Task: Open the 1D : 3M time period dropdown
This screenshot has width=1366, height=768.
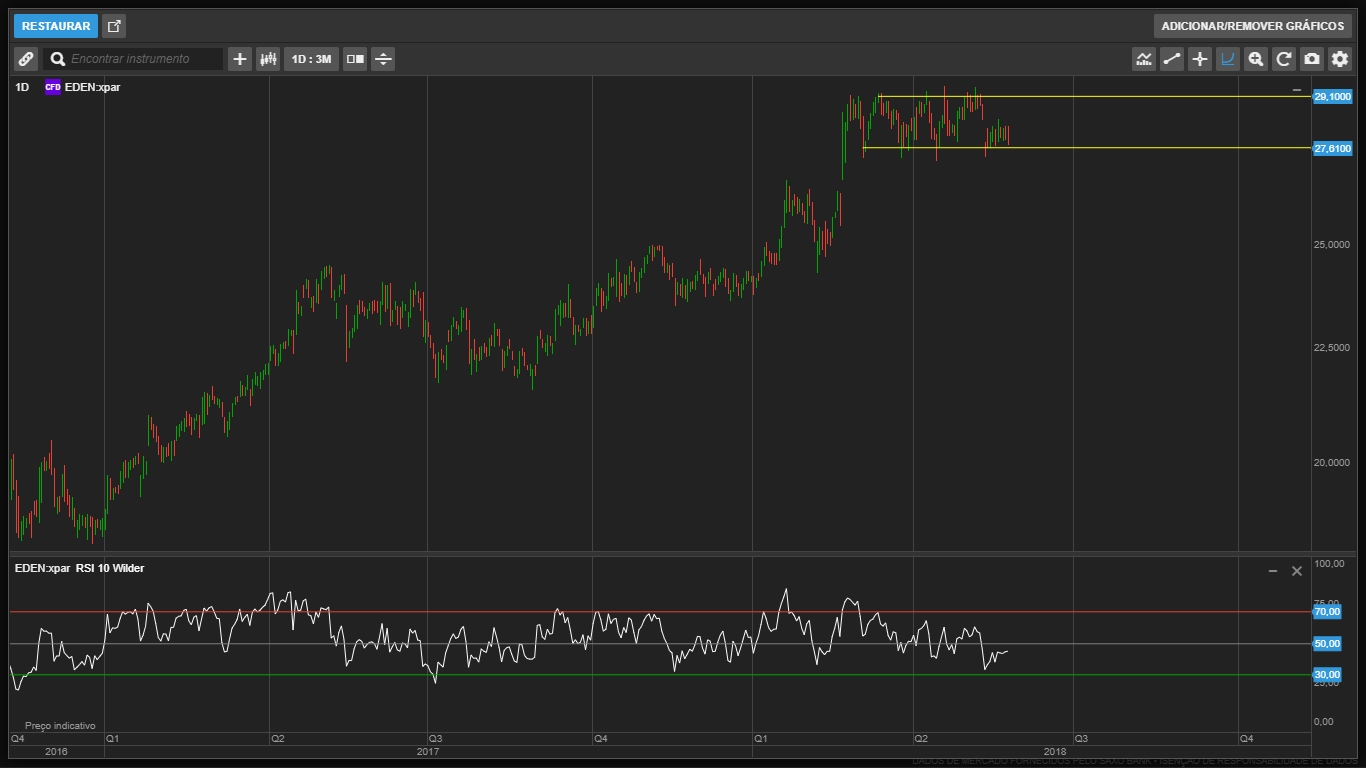Action: tap(311, 59)
